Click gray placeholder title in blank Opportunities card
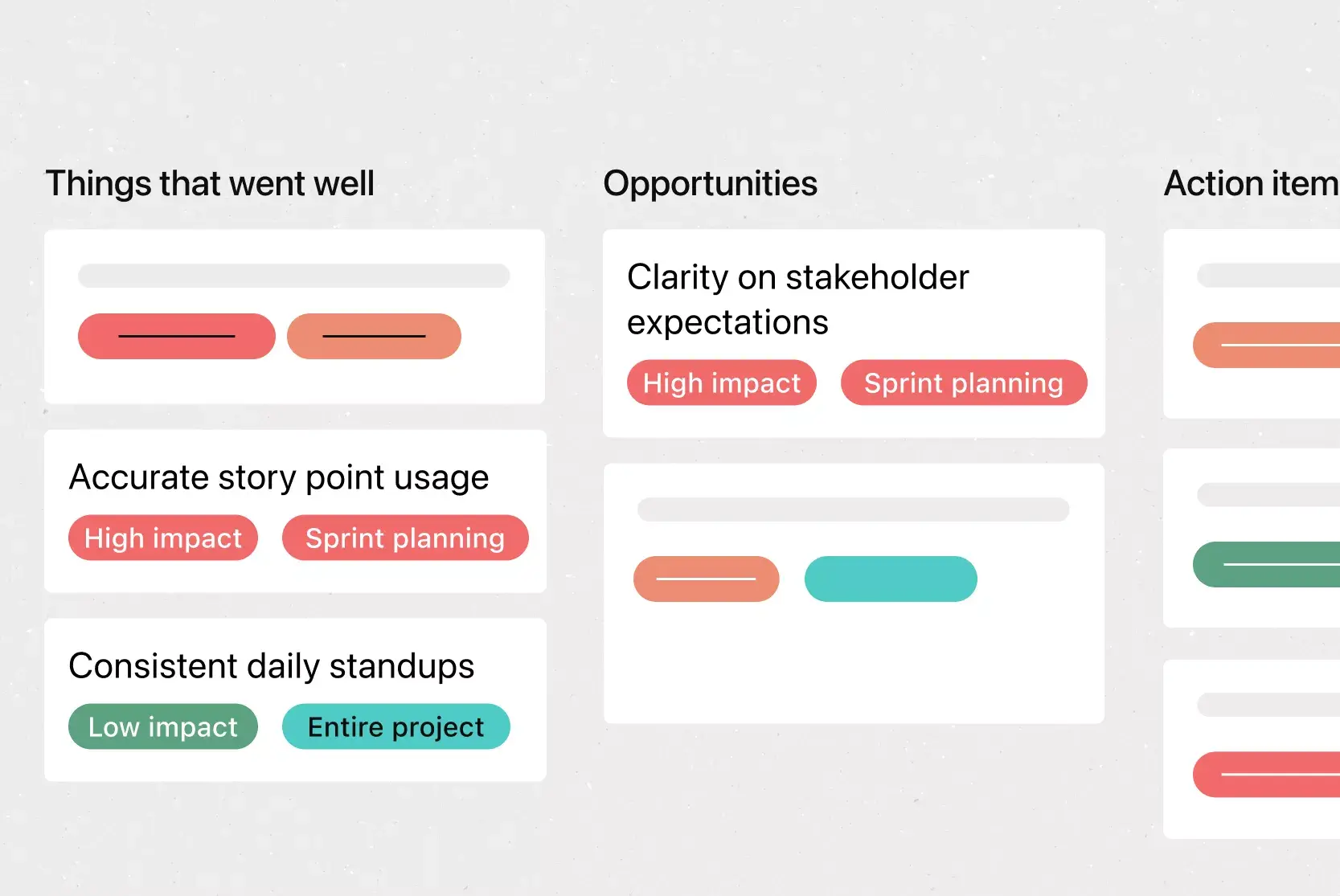The width and height of the screenshot is (1340, 896). click(853, 509)
